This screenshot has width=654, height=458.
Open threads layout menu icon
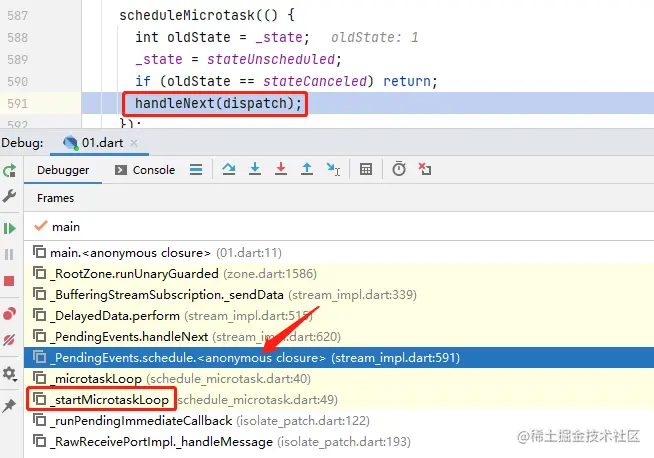196,169
